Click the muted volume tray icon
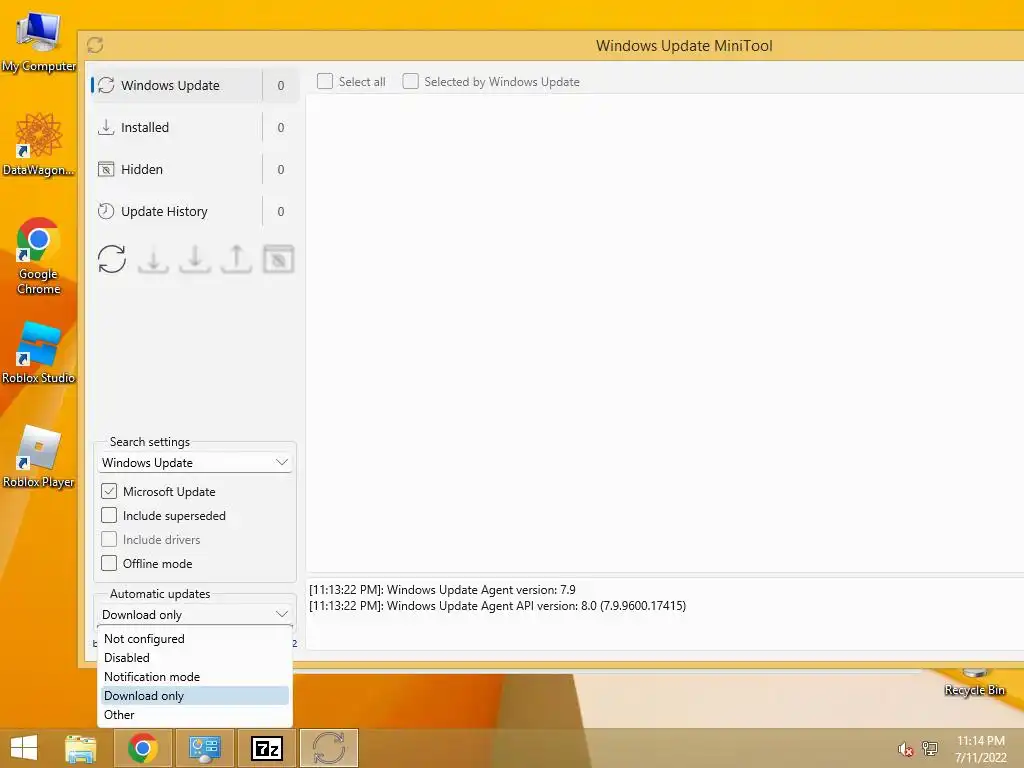This screenshot has width=1024, height=768. (905, 749)
